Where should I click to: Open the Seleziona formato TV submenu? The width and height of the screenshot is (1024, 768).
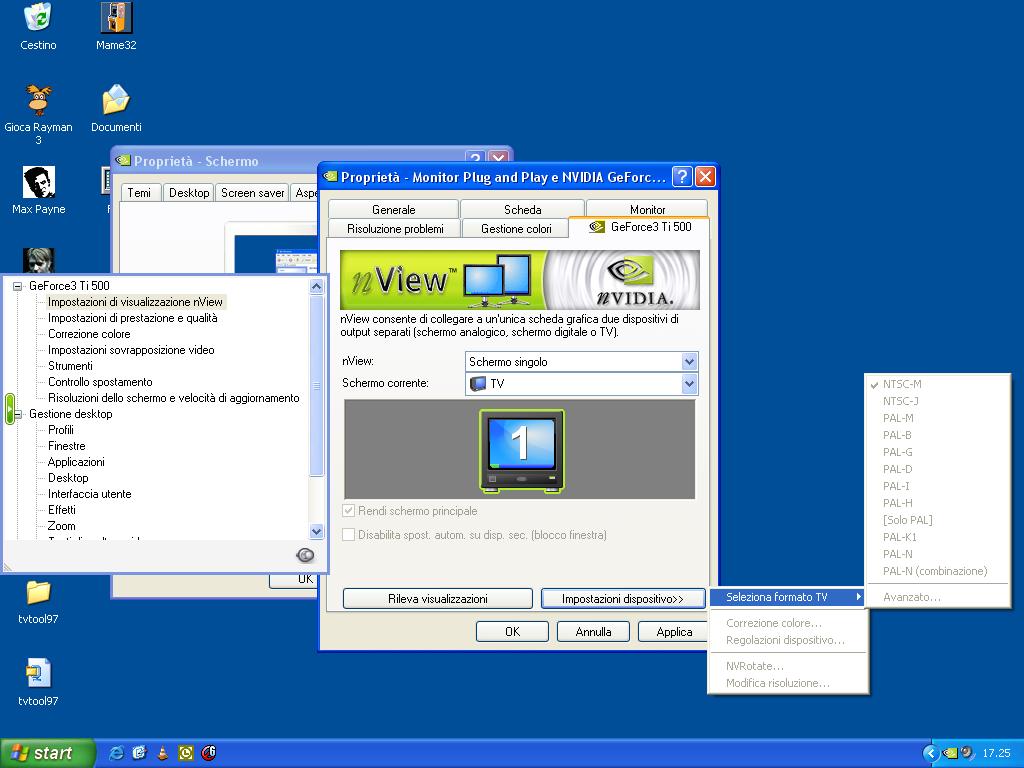click(788, 597)
